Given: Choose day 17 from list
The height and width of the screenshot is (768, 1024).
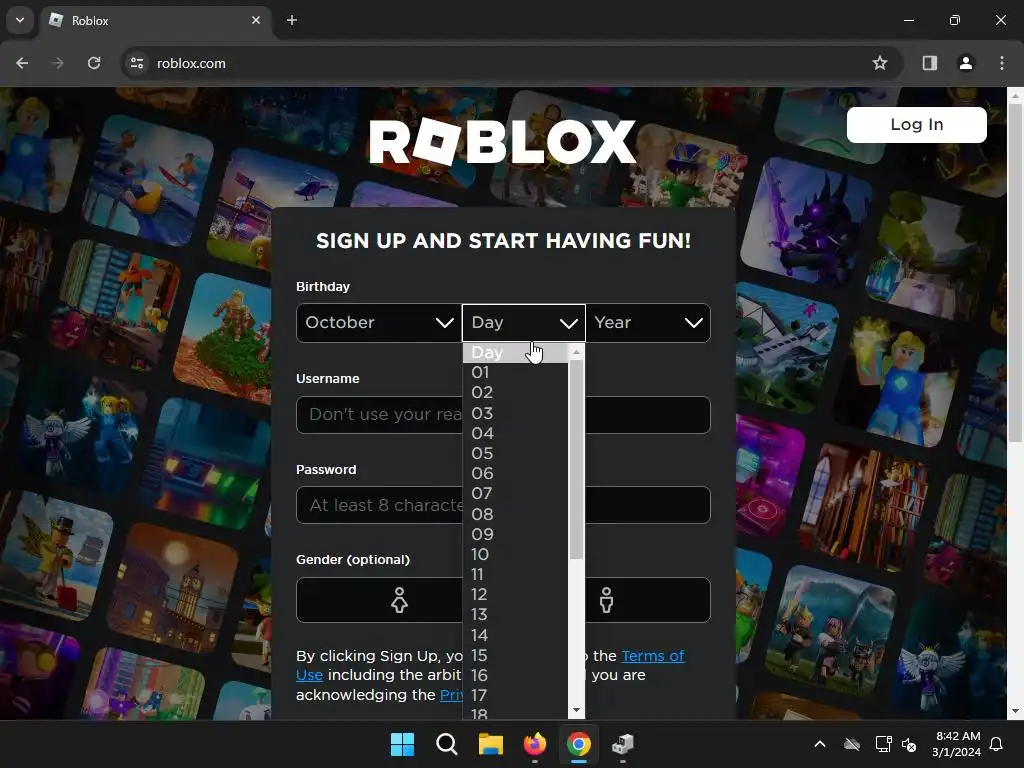Looking at the screenshot, I should pos(515,696).
